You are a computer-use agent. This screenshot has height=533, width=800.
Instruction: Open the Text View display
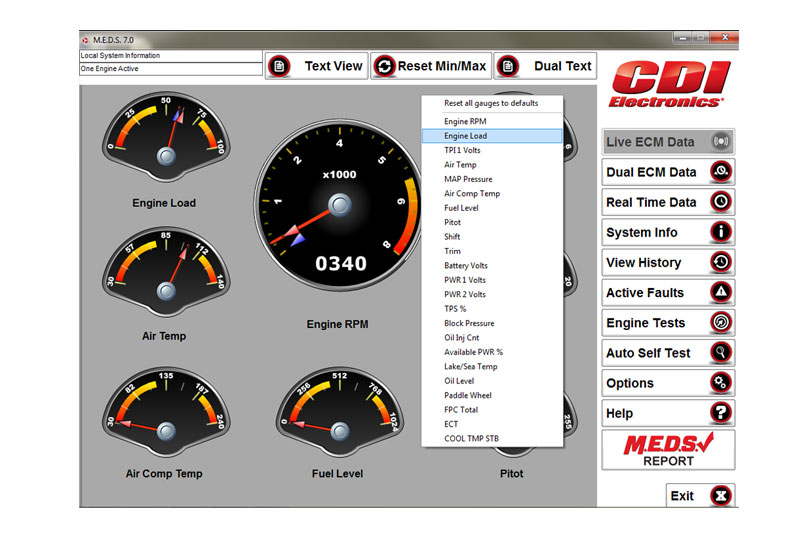pos(316,66)
